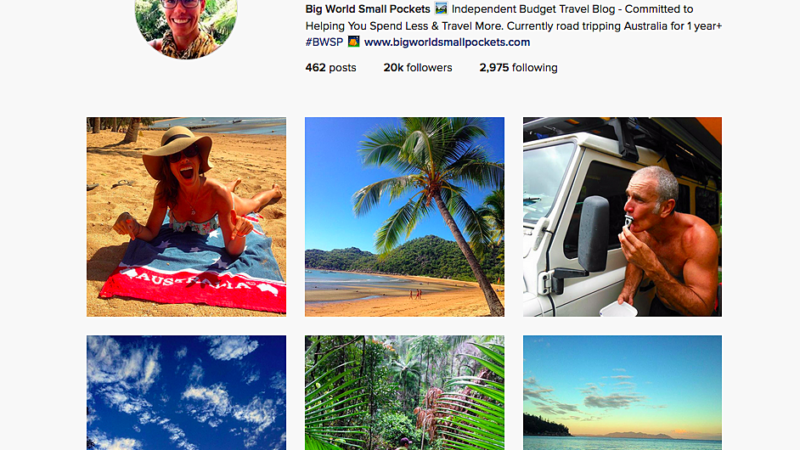Open the 2,975 following list
Screen dimensions: 800x450
[518, 67]
